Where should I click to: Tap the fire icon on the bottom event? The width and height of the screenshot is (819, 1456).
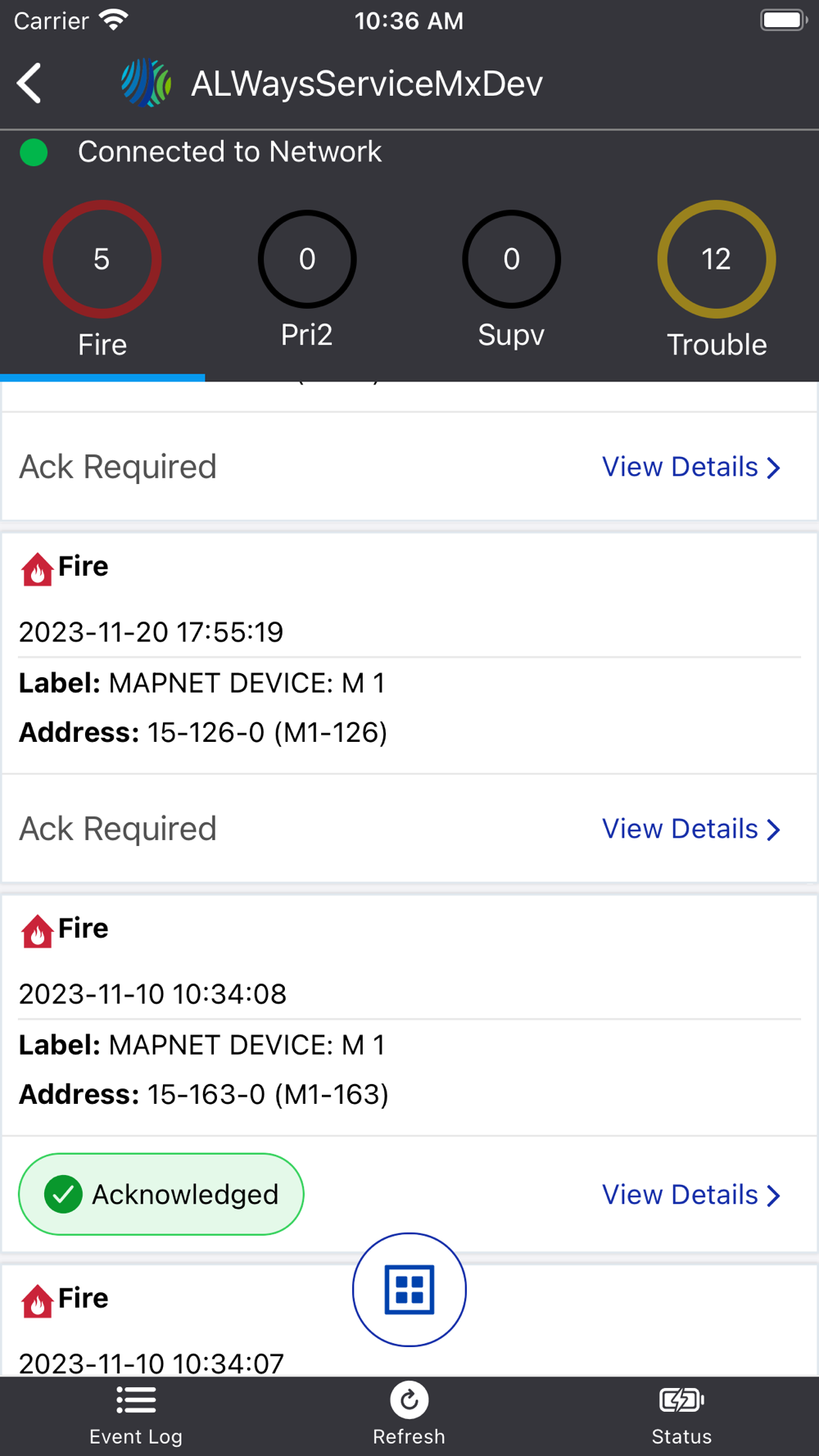pos(37,1300)
